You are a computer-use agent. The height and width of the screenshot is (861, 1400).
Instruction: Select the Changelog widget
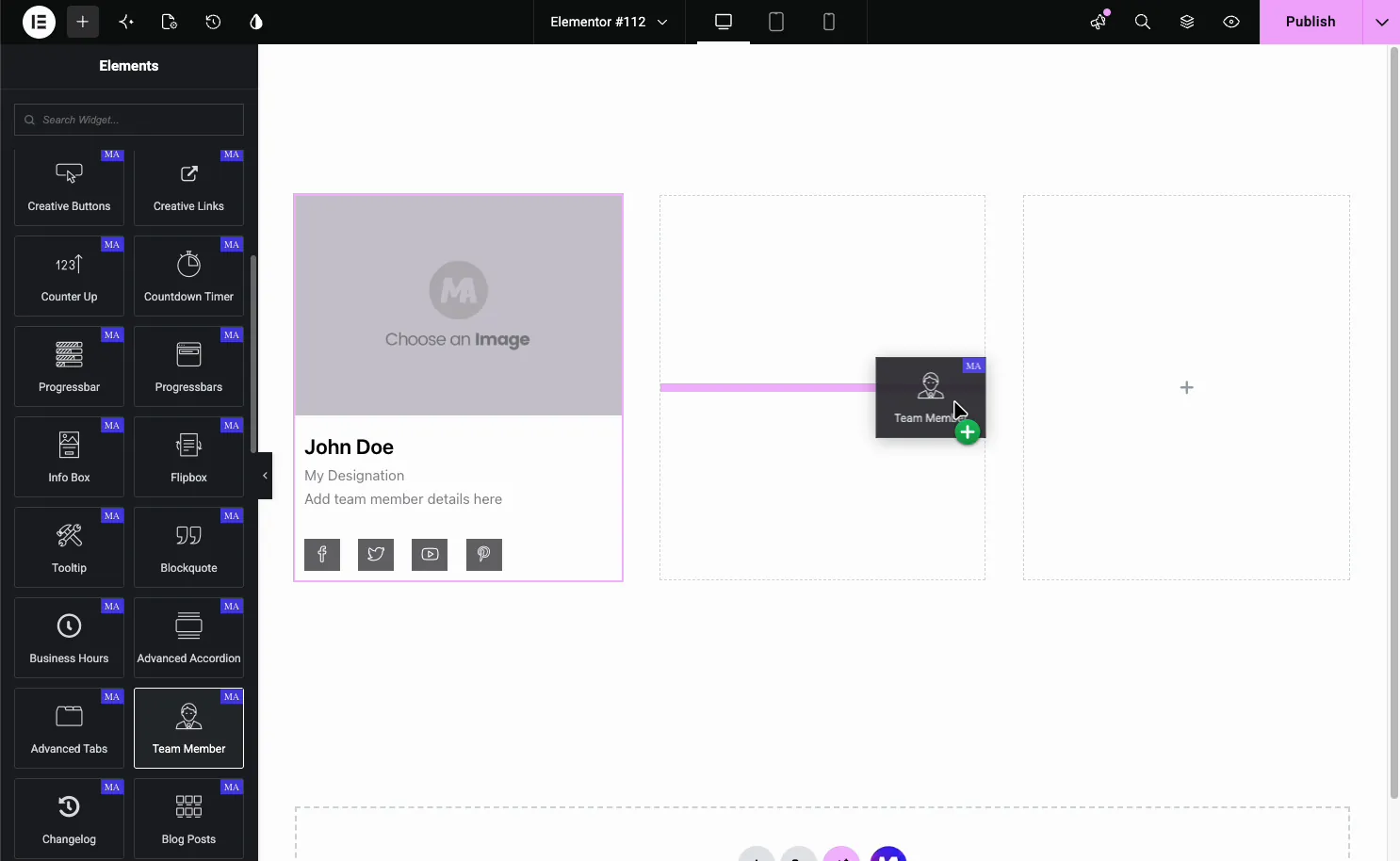tap(69, 819)
